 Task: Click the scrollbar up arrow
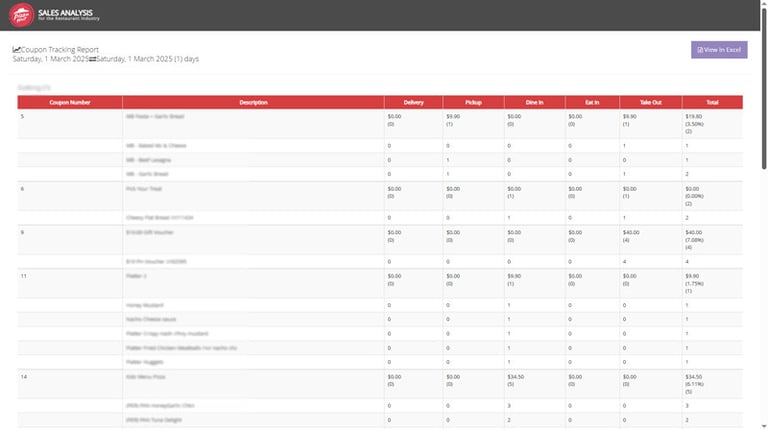tap(764, 3)
